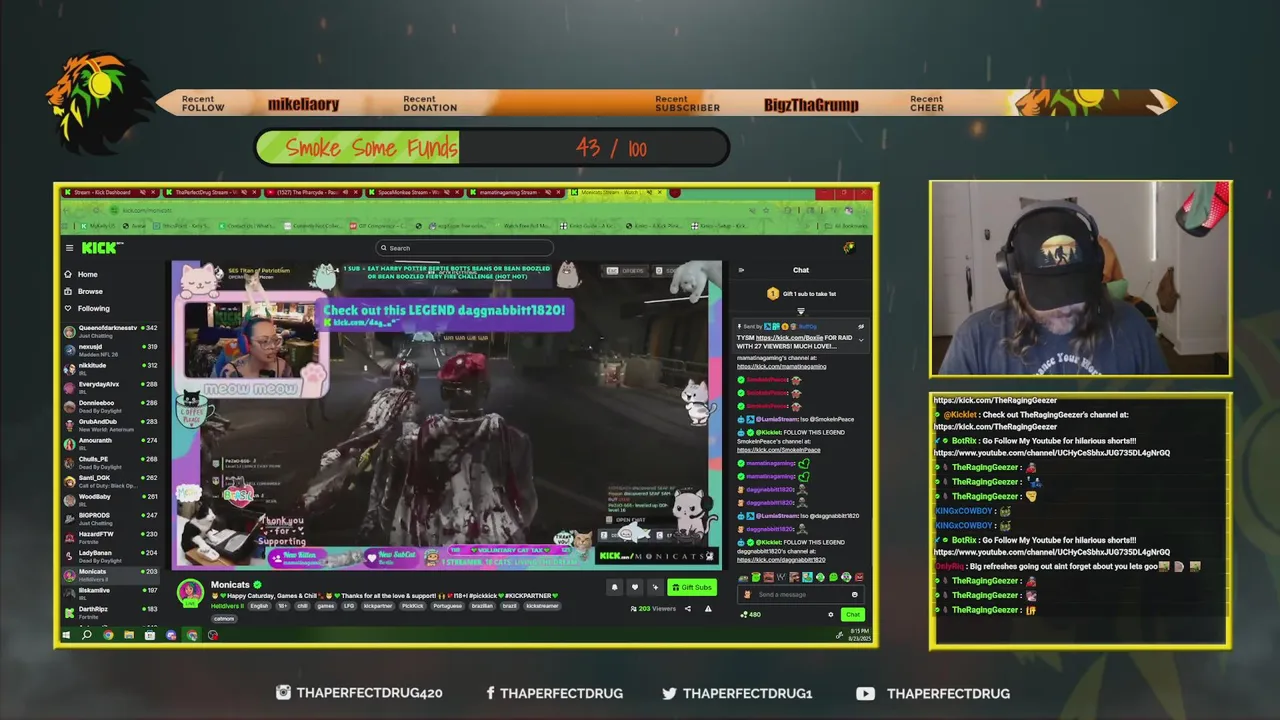Close the Stream - Kick Dashboard tab
The width and height of the screenshot is (1280, 720).
pos(153,192)
